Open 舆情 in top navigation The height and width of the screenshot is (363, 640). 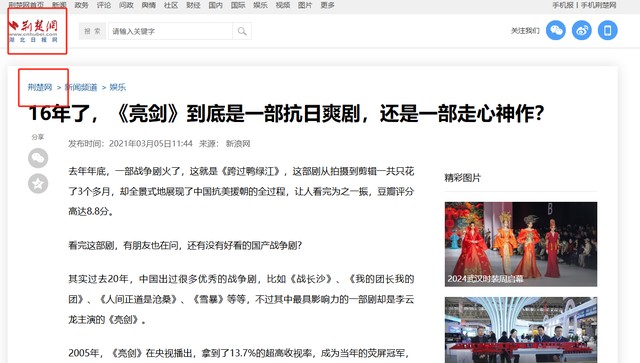tap(149, 5)
